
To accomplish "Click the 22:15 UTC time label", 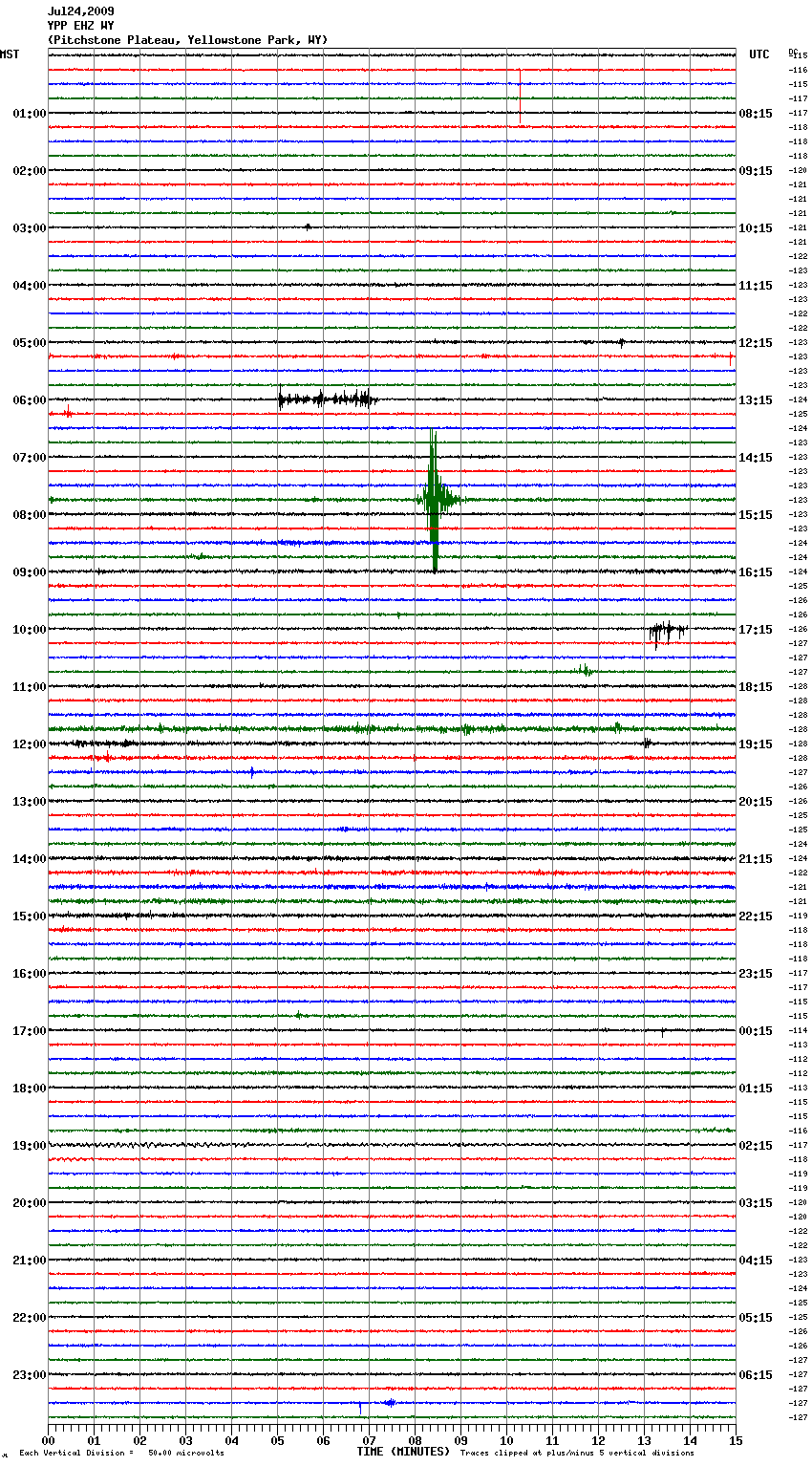I will coord(756,916).
